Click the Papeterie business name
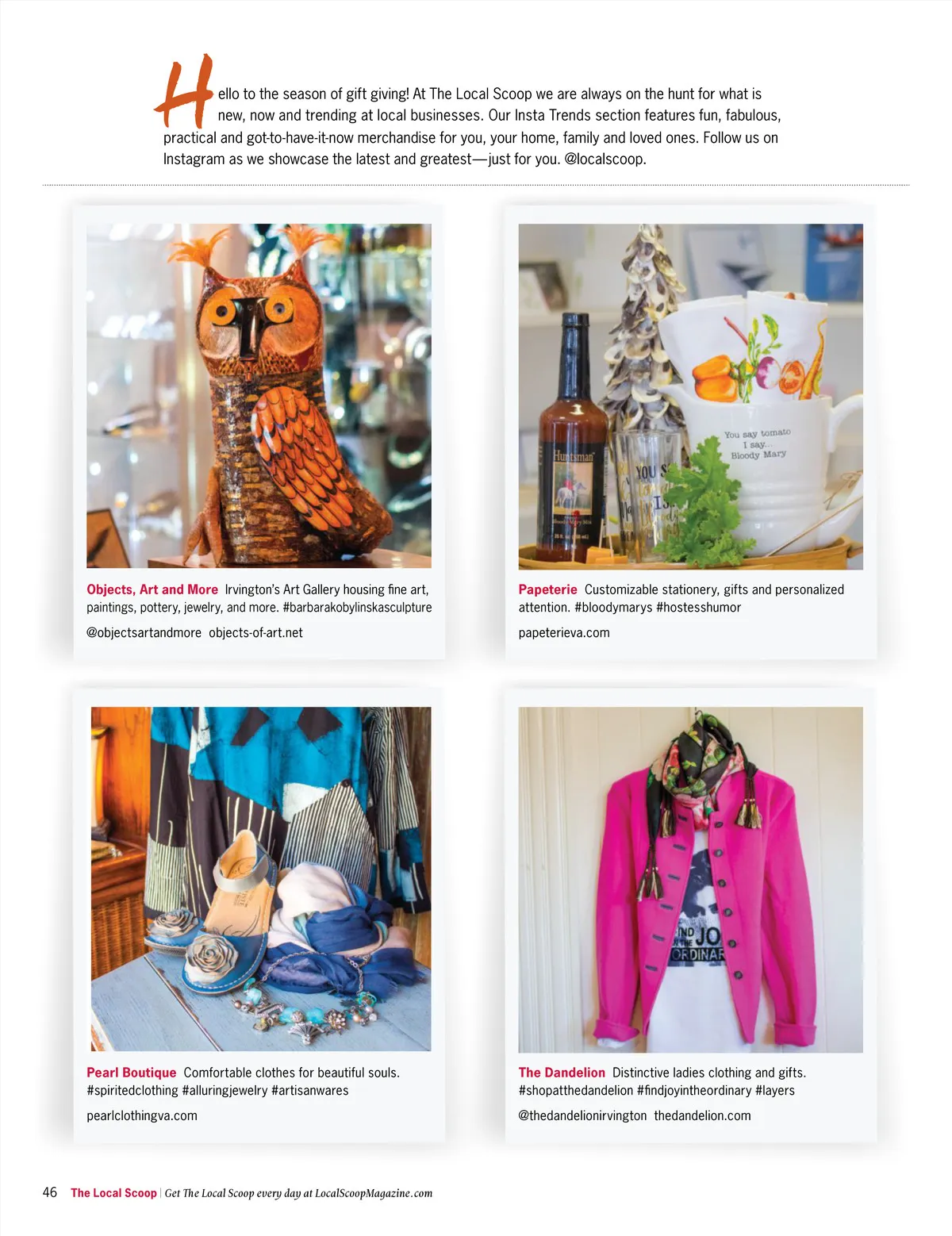This screenshot has height=1236, width=952. tap(547, 589)
